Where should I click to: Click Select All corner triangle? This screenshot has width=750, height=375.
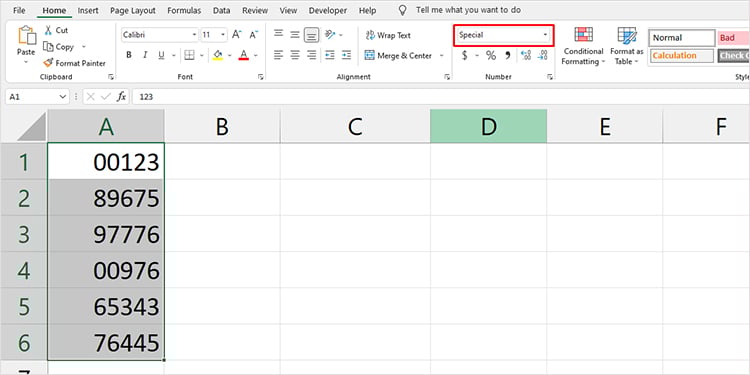point(31,126)
